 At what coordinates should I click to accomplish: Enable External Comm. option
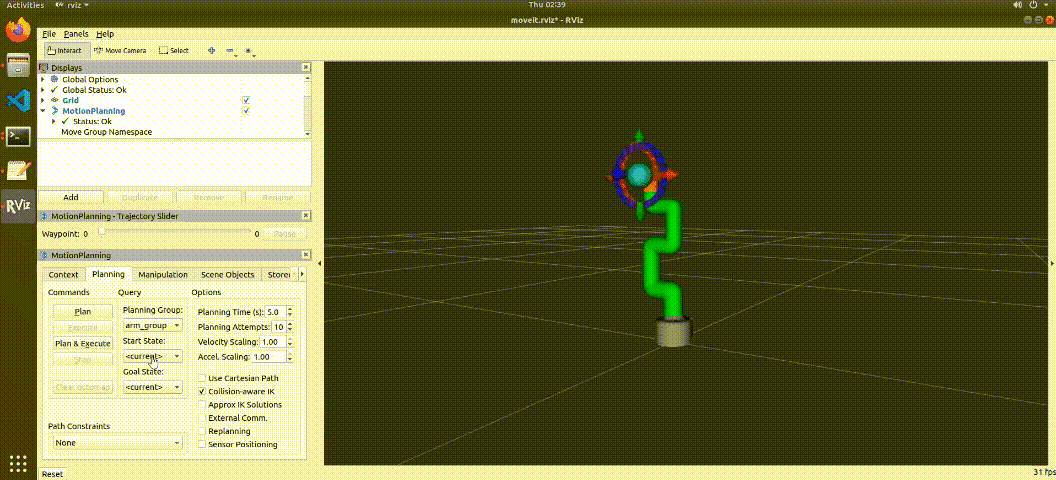pos(202,417)
